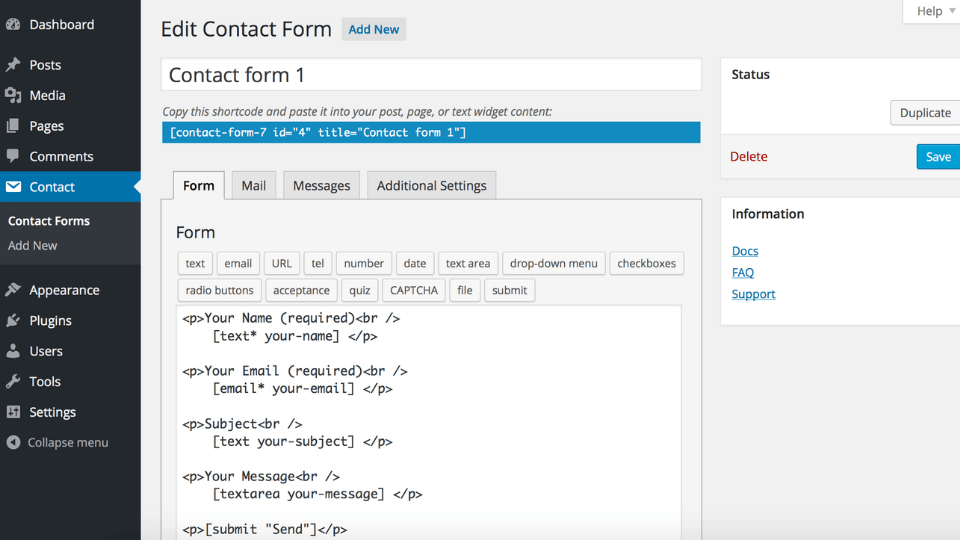960x540 pixels.
Task: Collapse the admin sidebar menu
Action: tap(70, 442)
